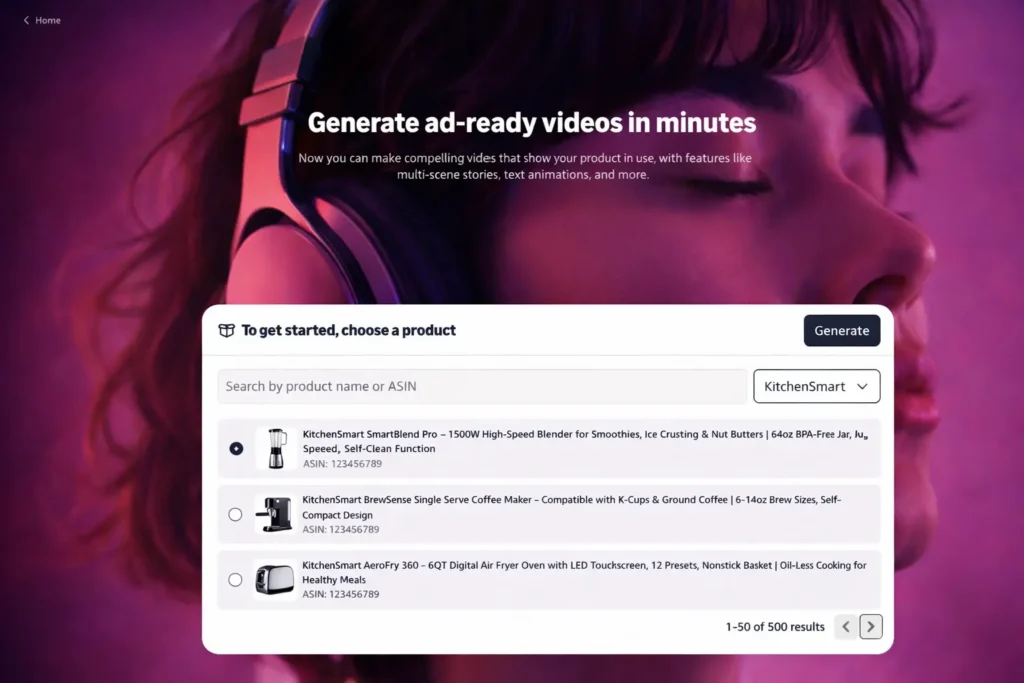Select the blender product thumbnail image
This screenshot has height=683, width=1024.
pos(274,448)
